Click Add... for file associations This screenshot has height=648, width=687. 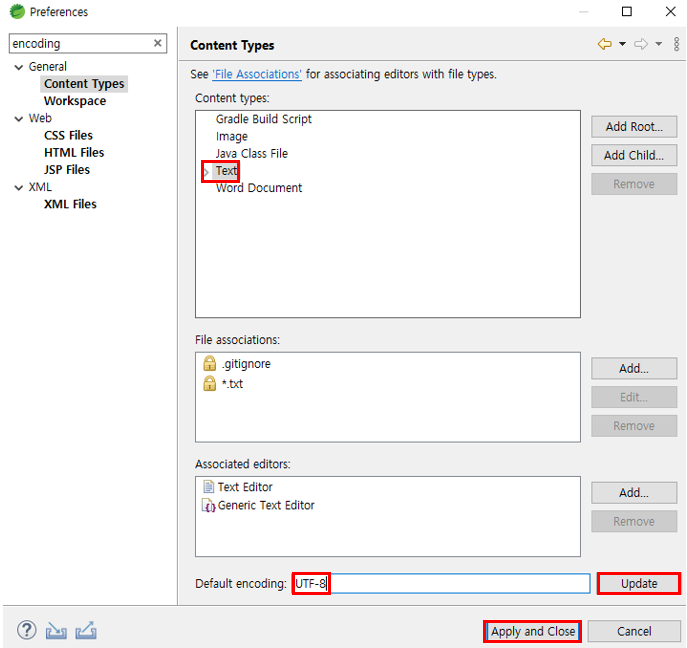634,368
